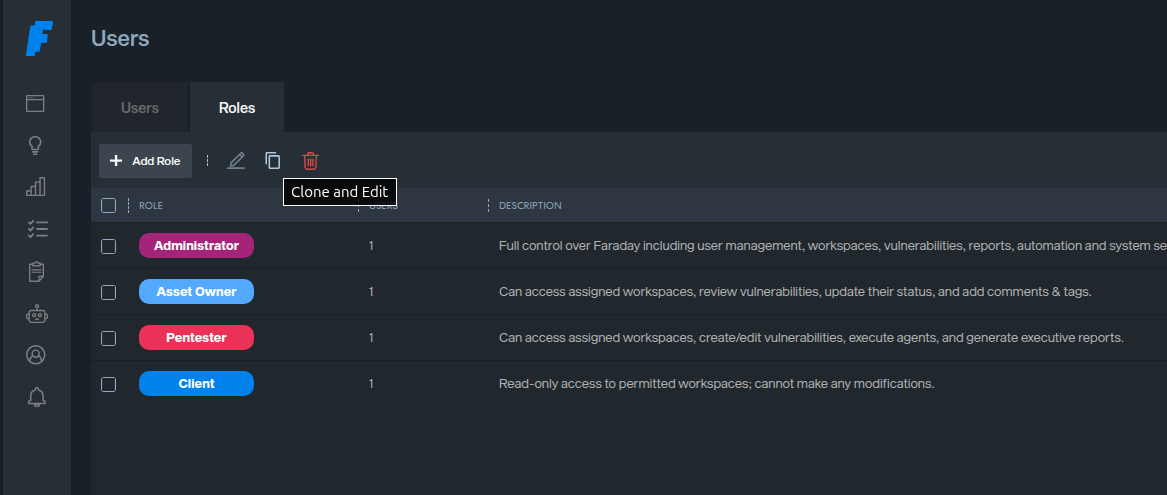Open the robot agents icon in sidebar
The height and width of the screenshot is (495, 1167).
(36, 313)
